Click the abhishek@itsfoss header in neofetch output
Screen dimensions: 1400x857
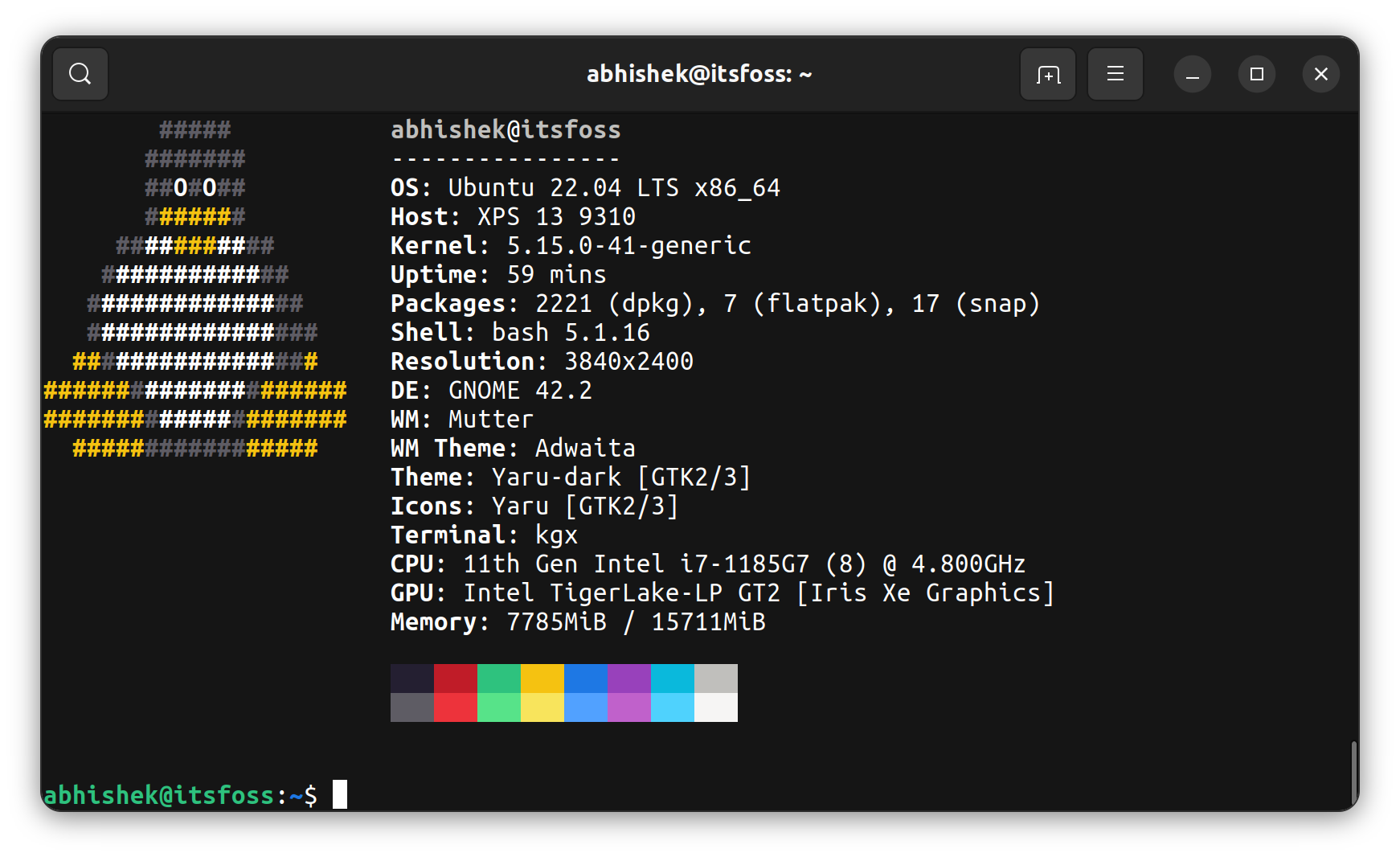(x=506, y=129)
